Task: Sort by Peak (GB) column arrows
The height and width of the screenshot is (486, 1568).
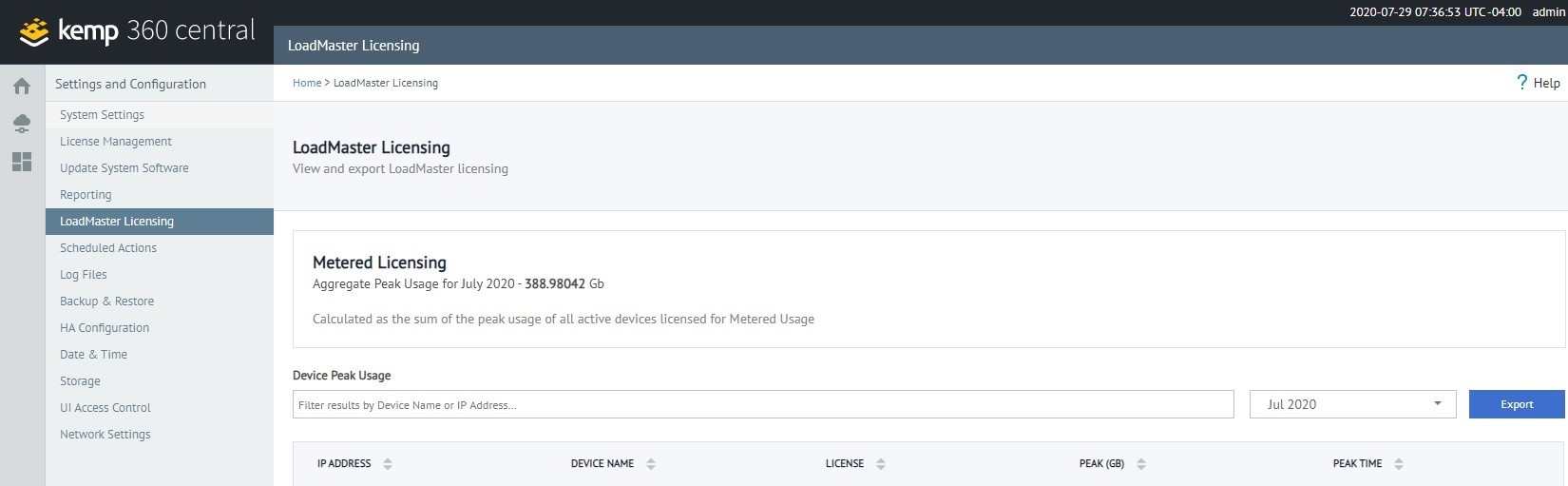Action: pyautogui.click(x=1141, y=464)
